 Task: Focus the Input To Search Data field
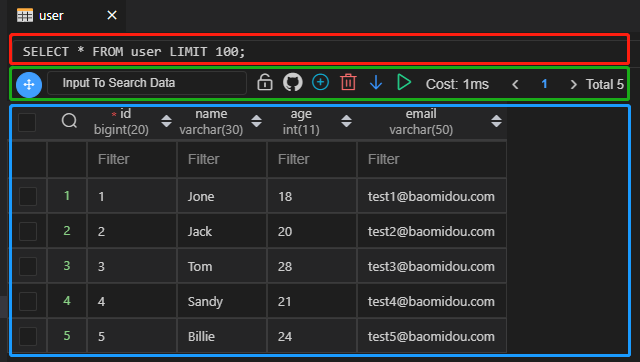[x=147, y=83]
